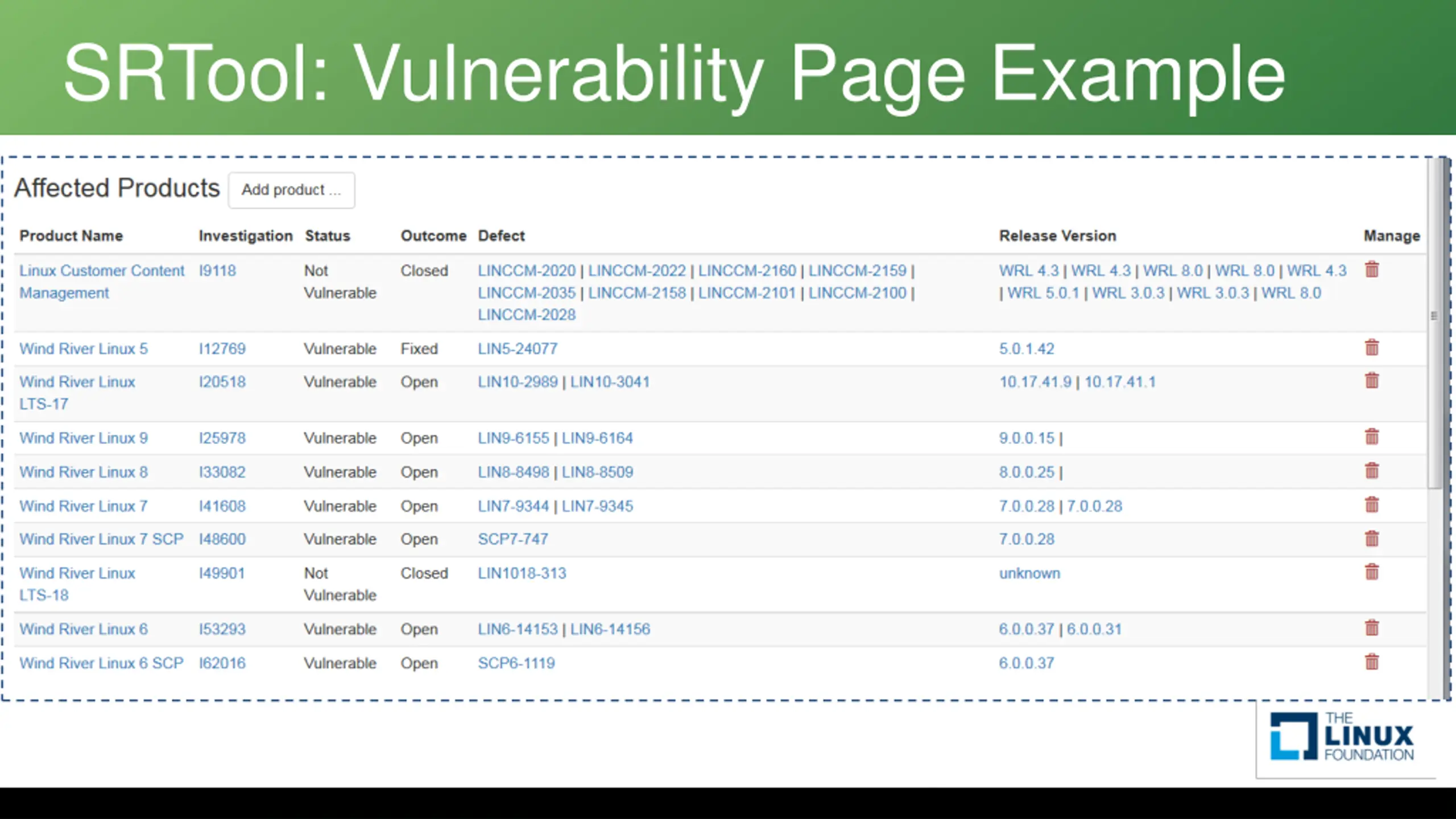
Task: Open release version 6.0.0.31
Action: (1094, 629)
